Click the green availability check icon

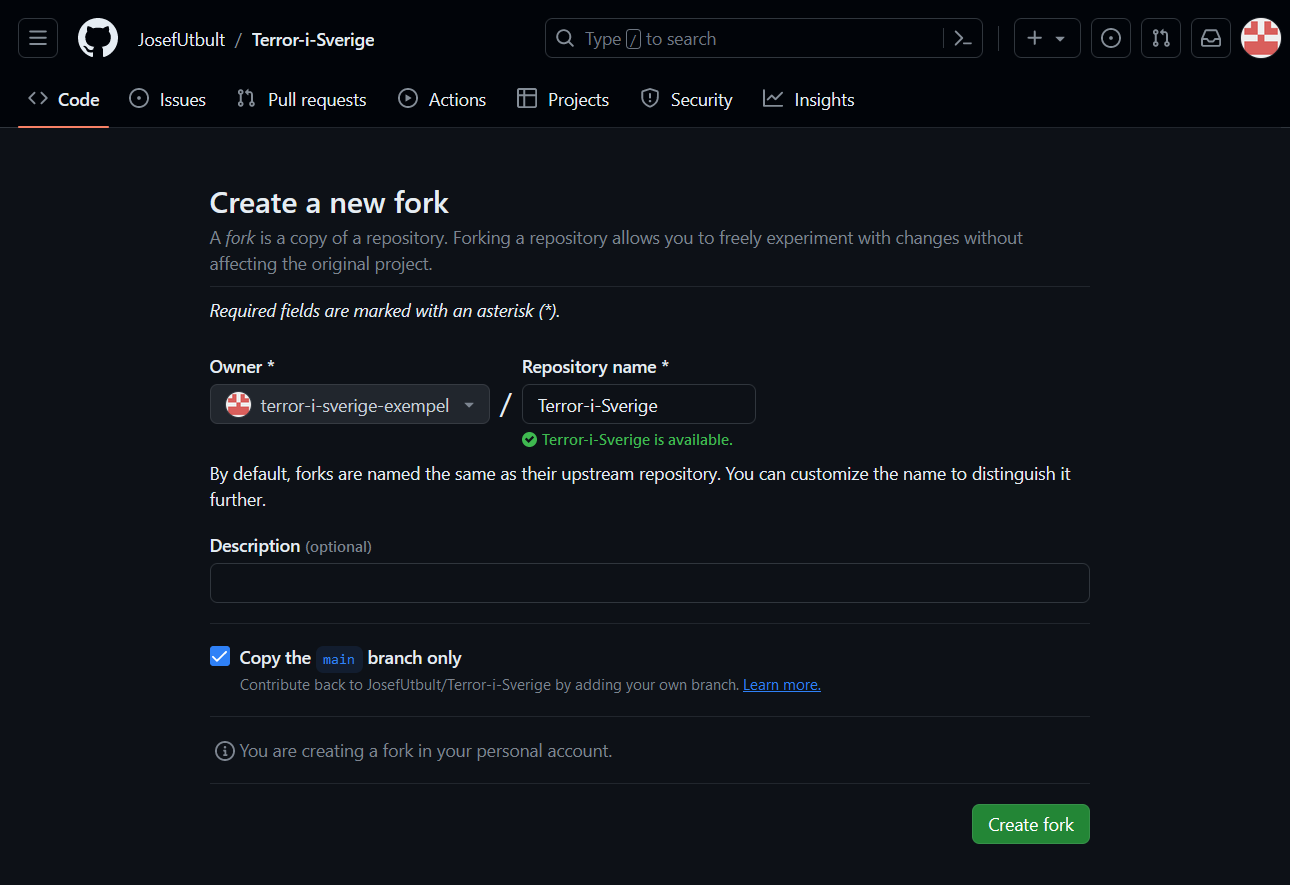click(x=530, y=440)
